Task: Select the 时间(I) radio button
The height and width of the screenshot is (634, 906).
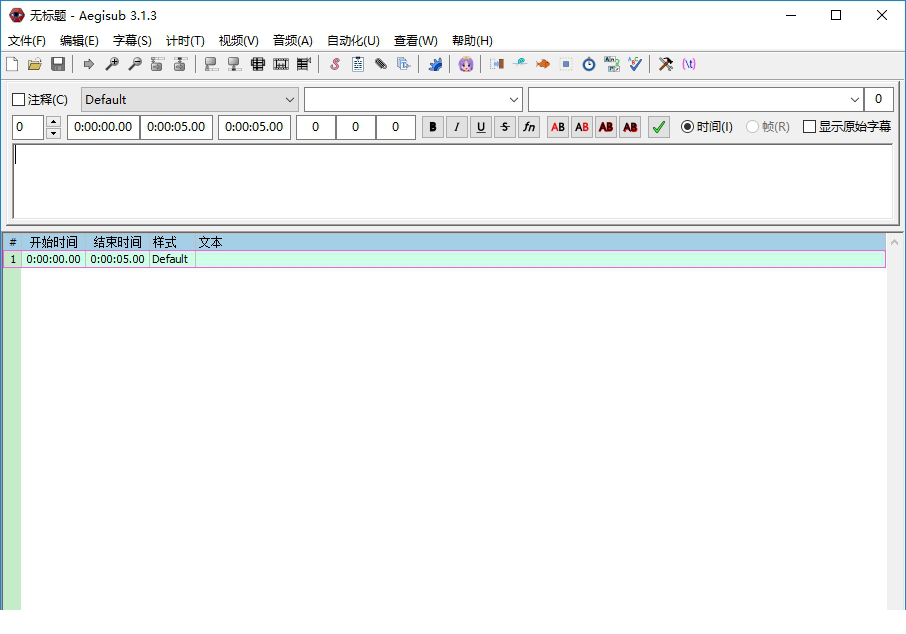Action: (x=687, y=127)
